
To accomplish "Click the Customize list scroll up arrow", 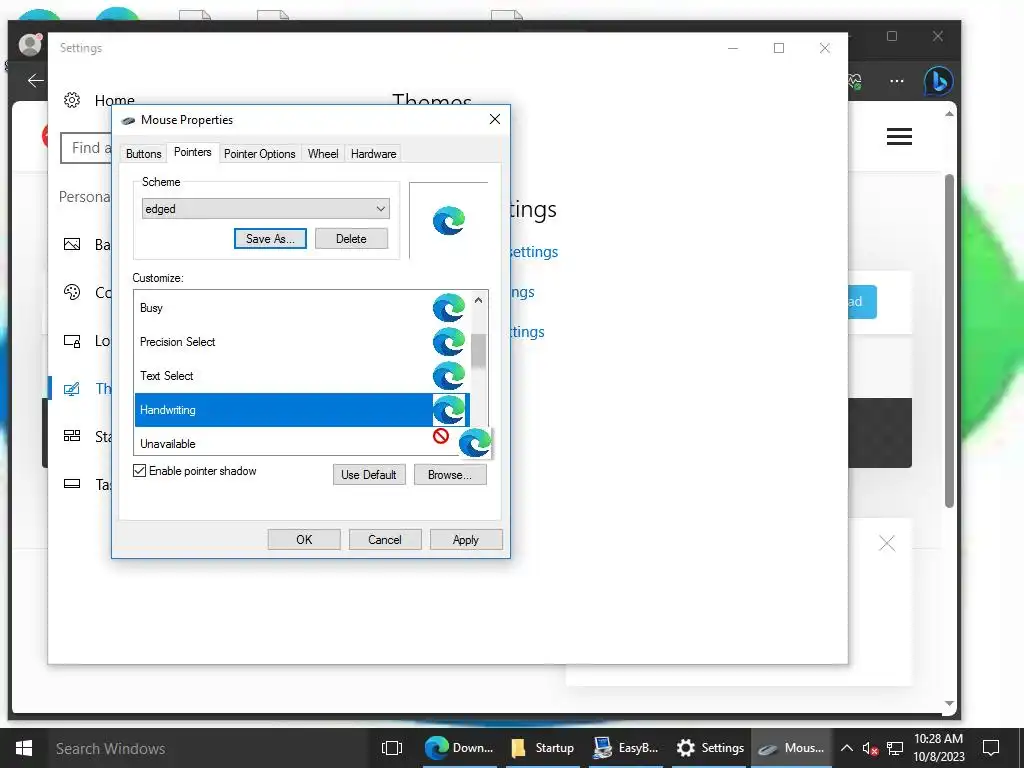I will pos(478,300).
